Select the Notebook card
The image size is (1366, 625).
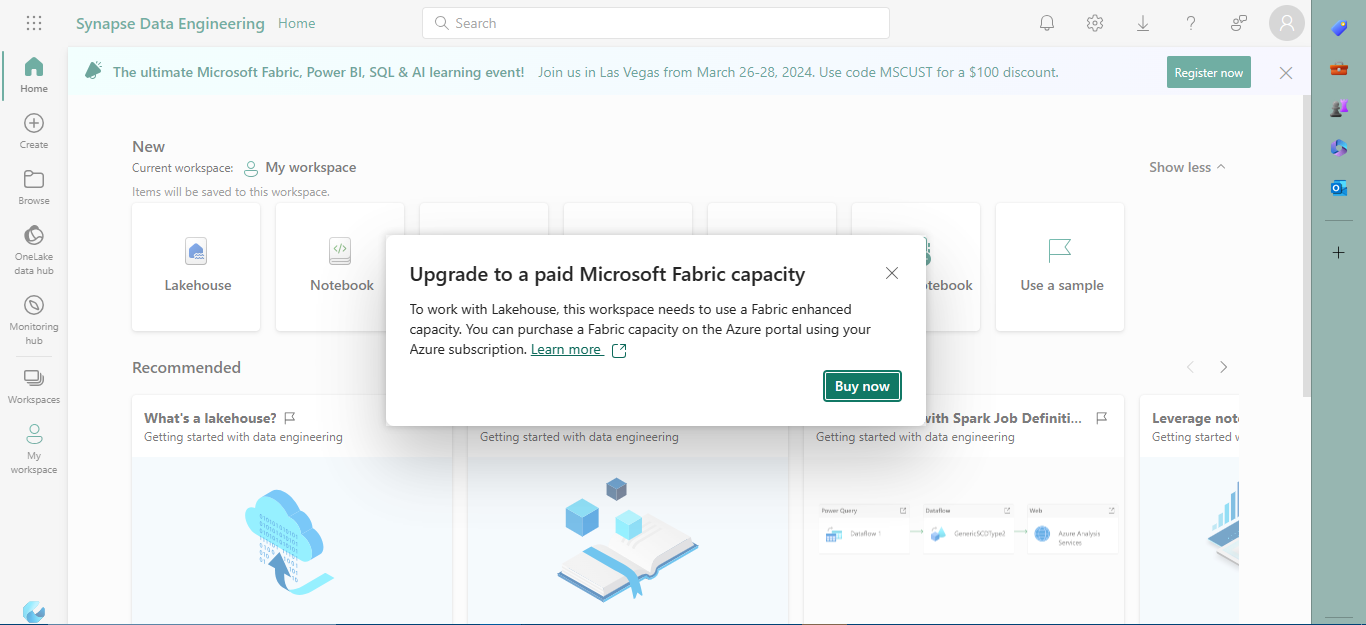340,267
